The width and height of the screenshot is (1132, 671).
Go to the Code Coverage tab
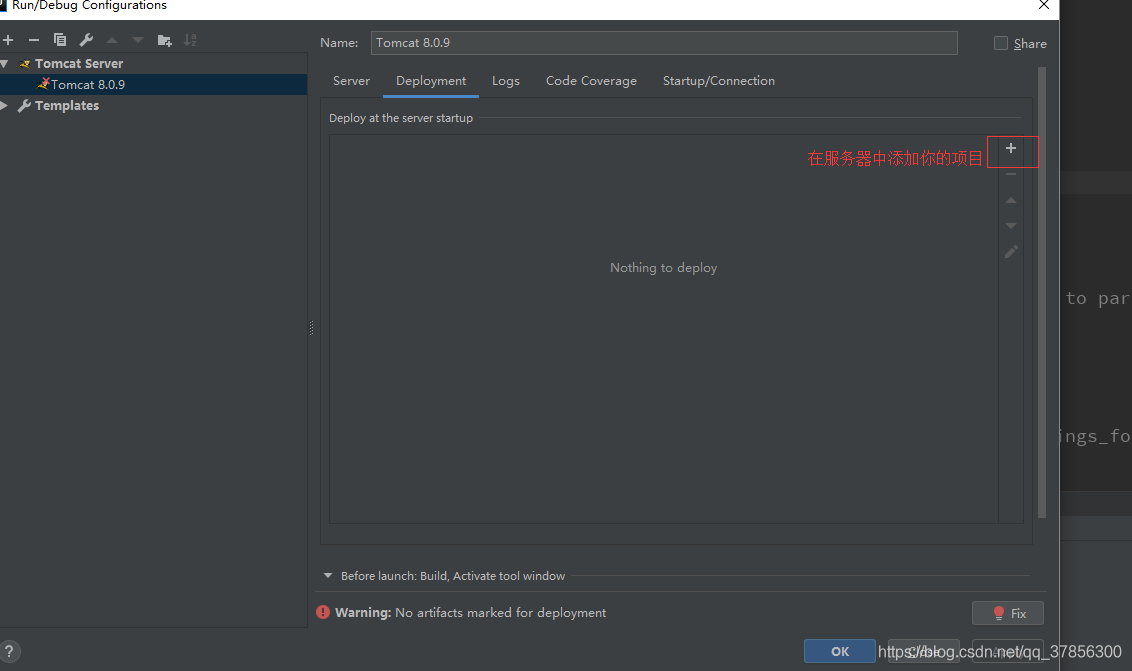pyautogui.click(x=591, y=81)
